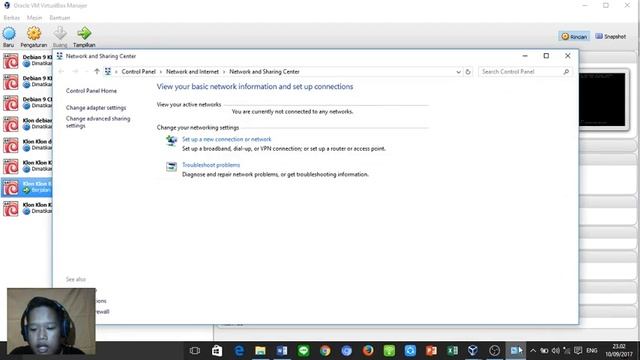This screenshot has width=640, height=360.
Task: Click the Back arrow in Control Panel window
Action: (x=61, y=71)
